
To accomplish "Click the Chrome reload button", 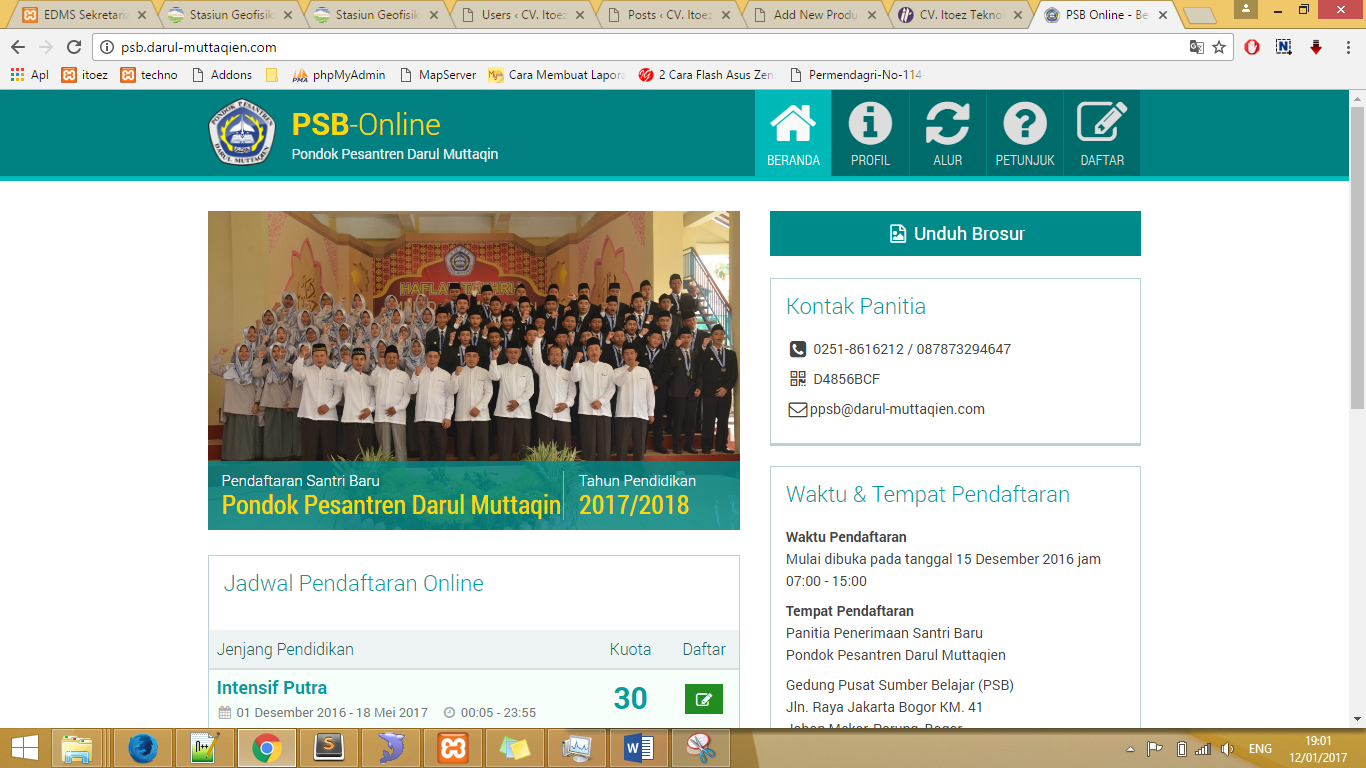I will click(74, 47).
